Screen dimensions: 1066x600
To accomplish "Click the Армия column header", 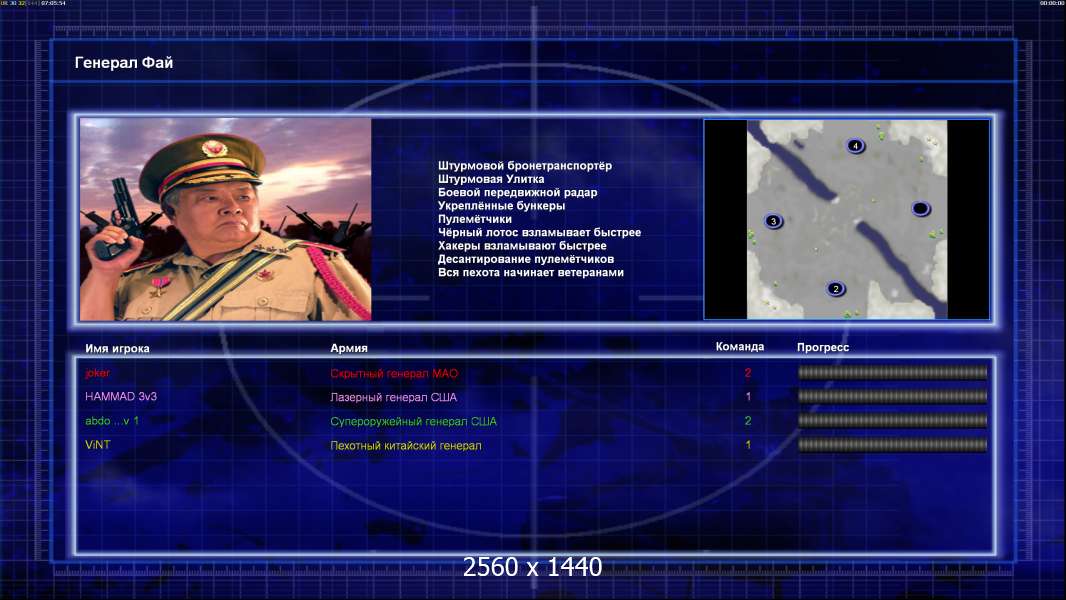I will coord(349,348).
